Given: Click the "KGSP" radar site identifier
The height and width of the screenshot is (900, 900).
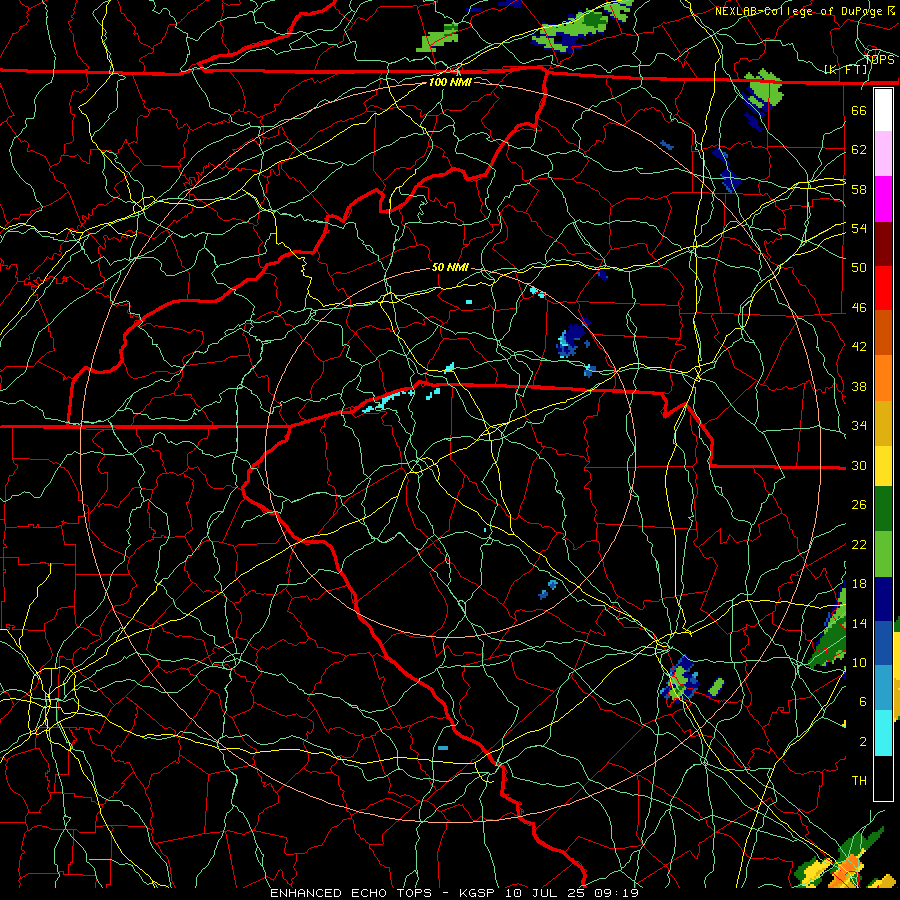Looking at the screenshot, I should (x=479, y=893).
